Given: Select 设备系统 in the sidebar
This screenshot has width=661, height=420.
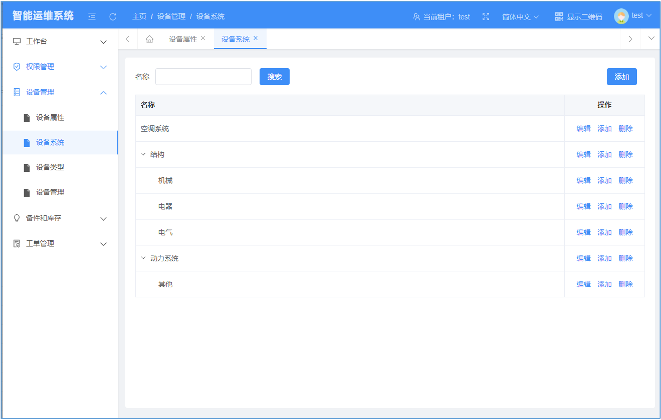Looking at the screenshot, I should click(x=60, y=143).
